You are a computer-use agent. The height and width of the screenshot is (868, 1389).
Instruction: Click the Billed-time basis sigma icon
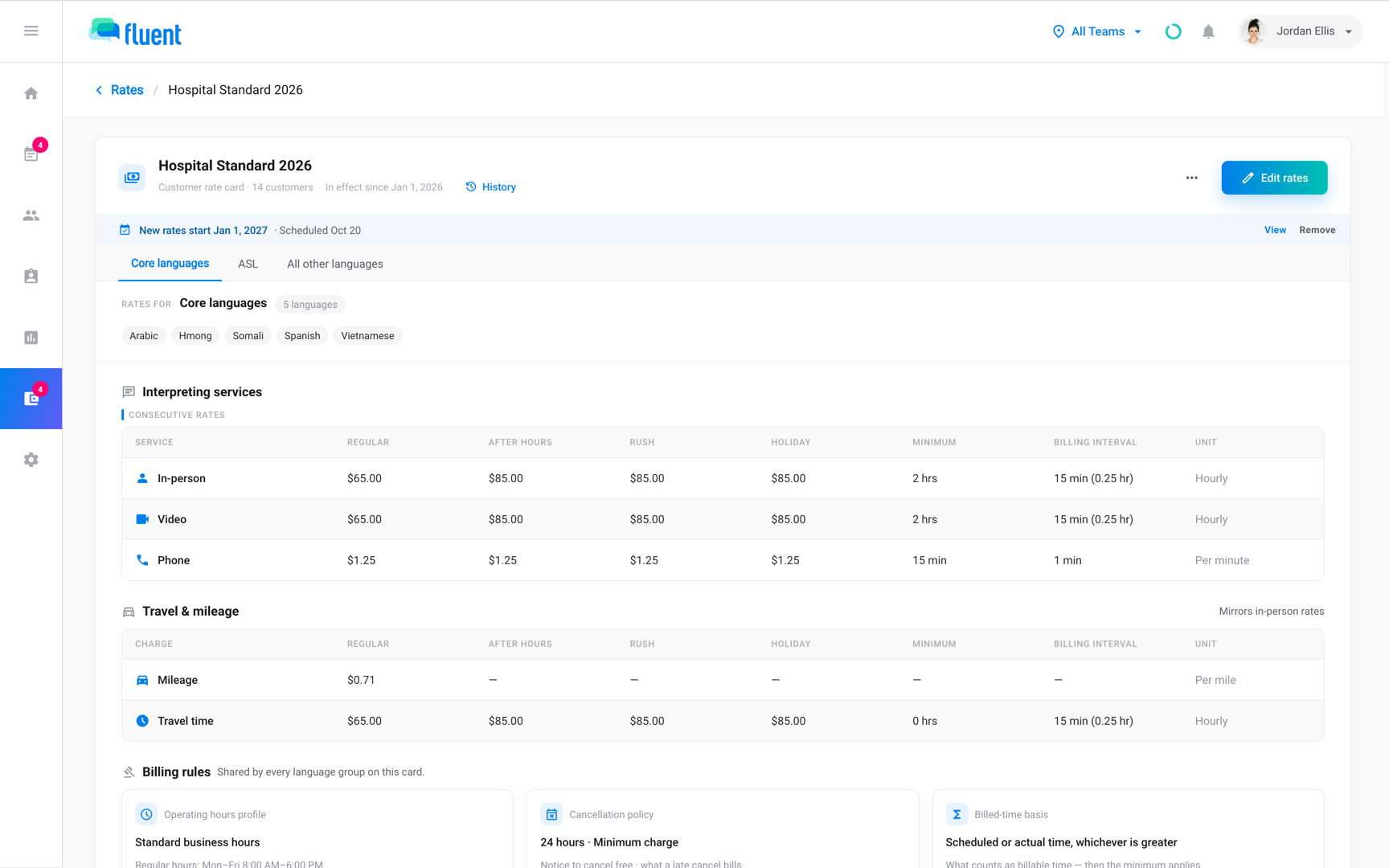tap(957, 814)
